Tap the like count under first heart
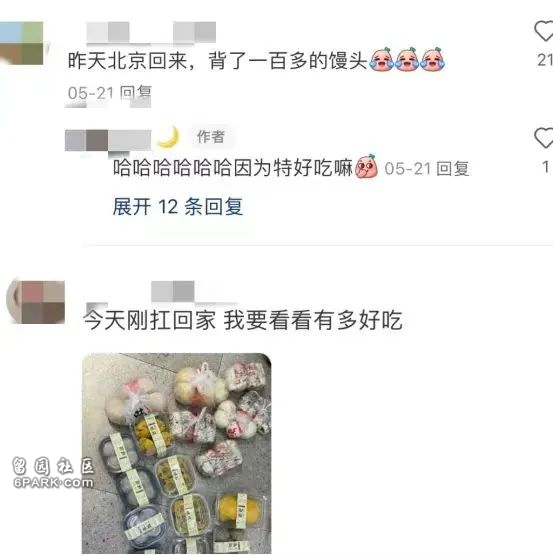Image resolution: width=553 pixels, height=555 pixels. (545, 60)
